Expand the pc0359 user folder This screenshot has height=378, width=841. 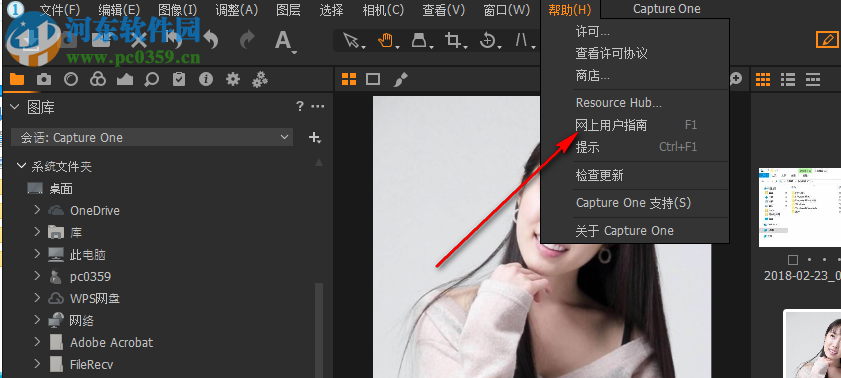[37, 276]
